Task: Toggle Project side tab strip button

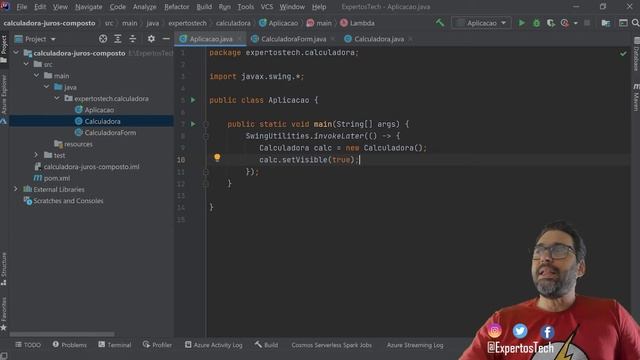Action: (x=4, y=49)
